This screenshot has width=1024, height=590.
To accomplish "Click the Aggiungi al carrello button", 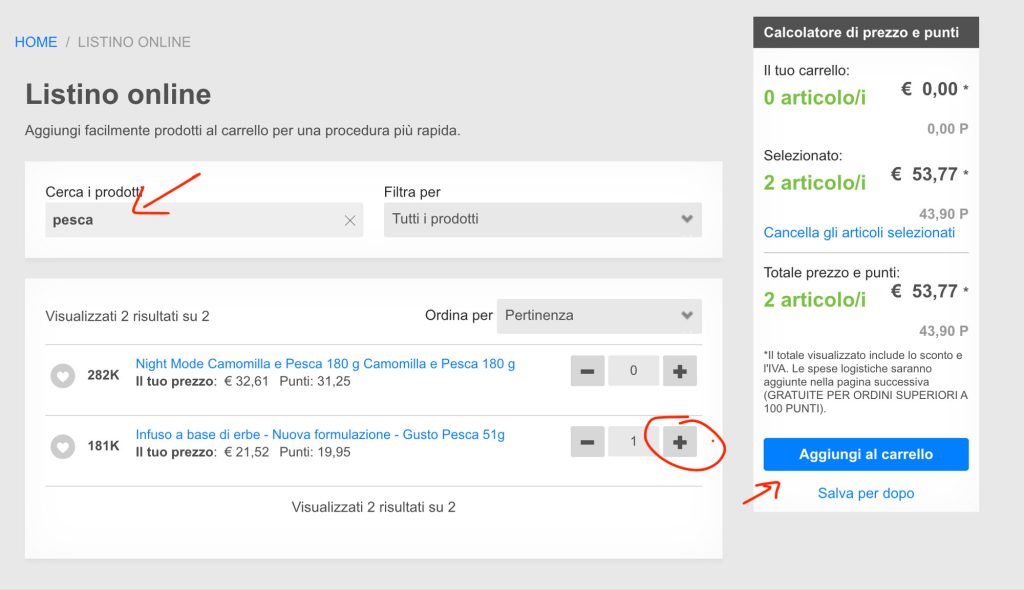I will point(866,454).
